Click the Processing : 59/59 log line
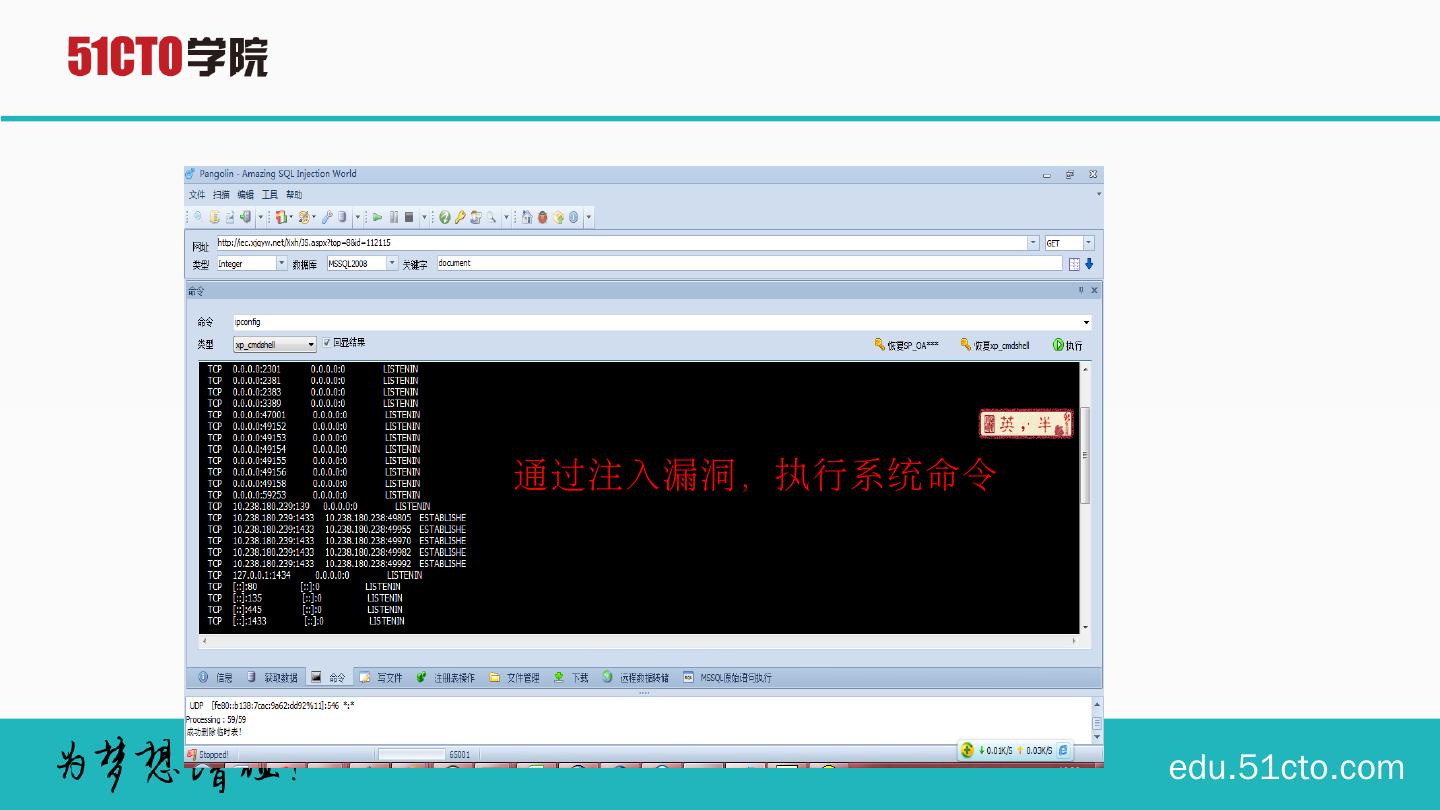Image resolution: width=1440 pixels, height=810 pixels. point(216,719)
